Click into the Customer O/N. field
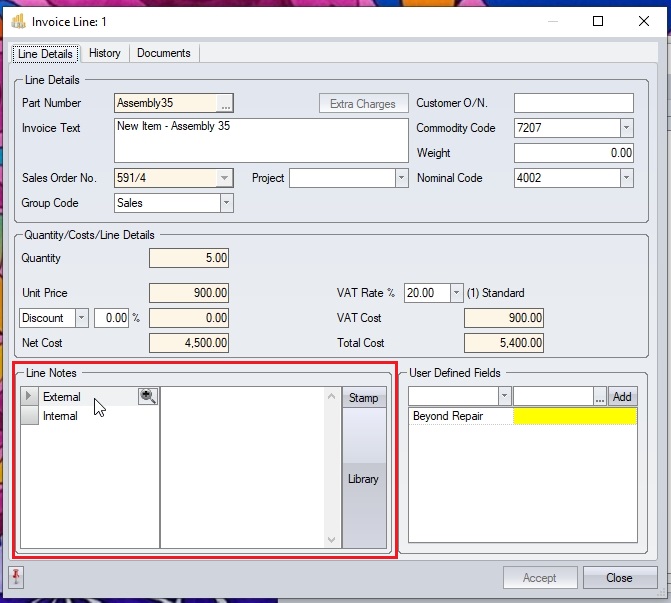The width and height of the screenshot is (671, 603). (x=573, y=103)
